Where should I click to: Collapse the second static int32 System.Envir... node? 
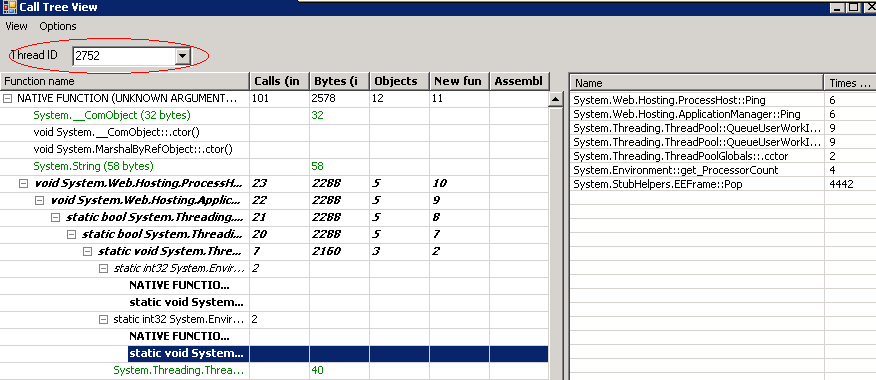[x=103, y=320]
